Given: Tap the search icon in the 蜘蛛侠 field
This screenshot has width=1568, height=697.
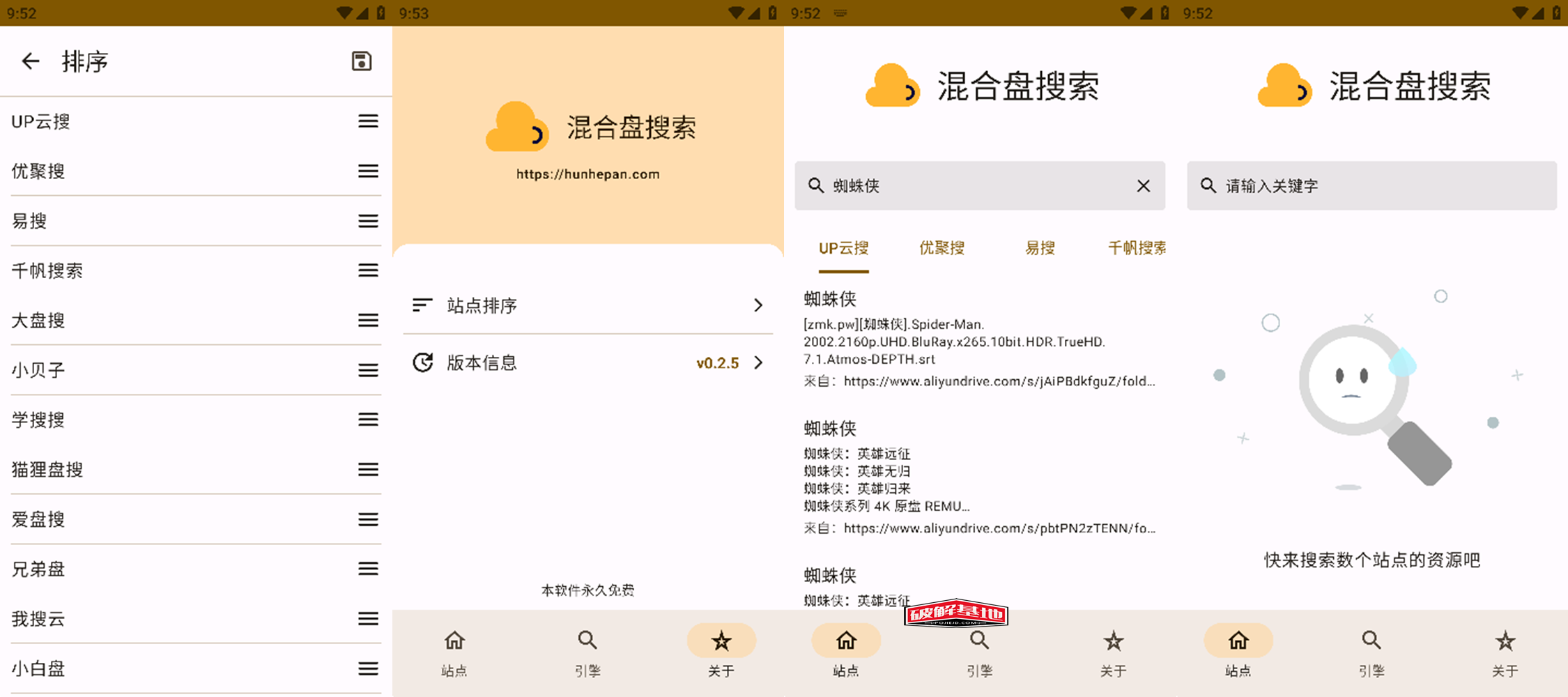Looking at the screenshot, I should (x=815, y=185).
